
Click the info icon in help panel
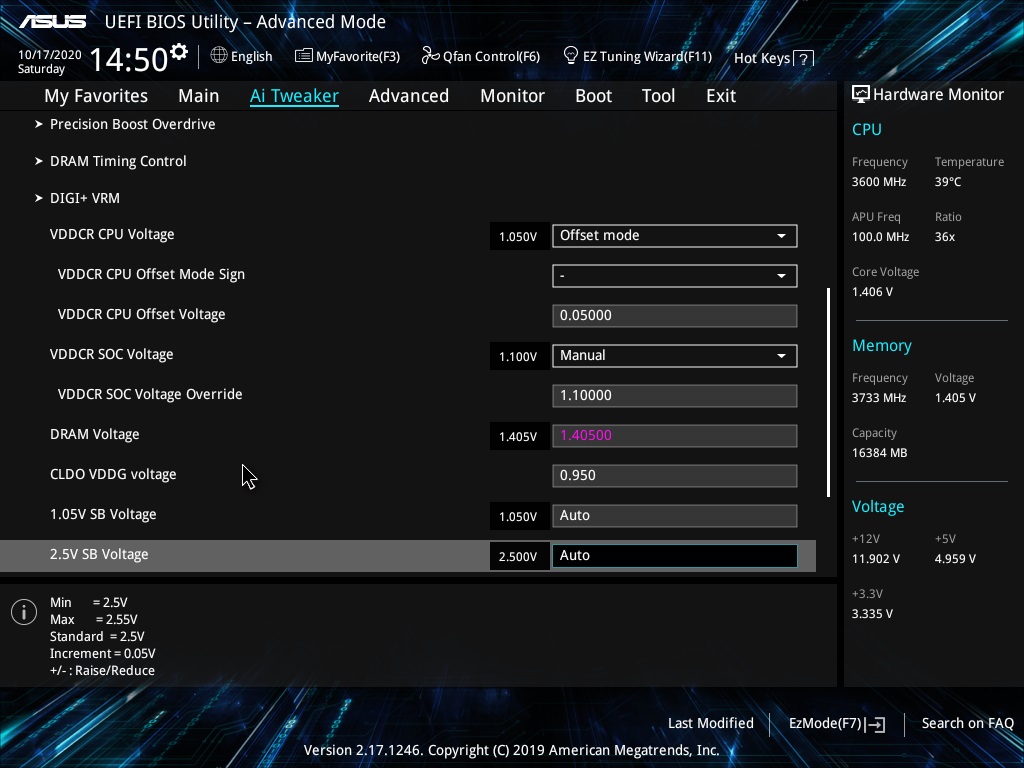point(24,612)
